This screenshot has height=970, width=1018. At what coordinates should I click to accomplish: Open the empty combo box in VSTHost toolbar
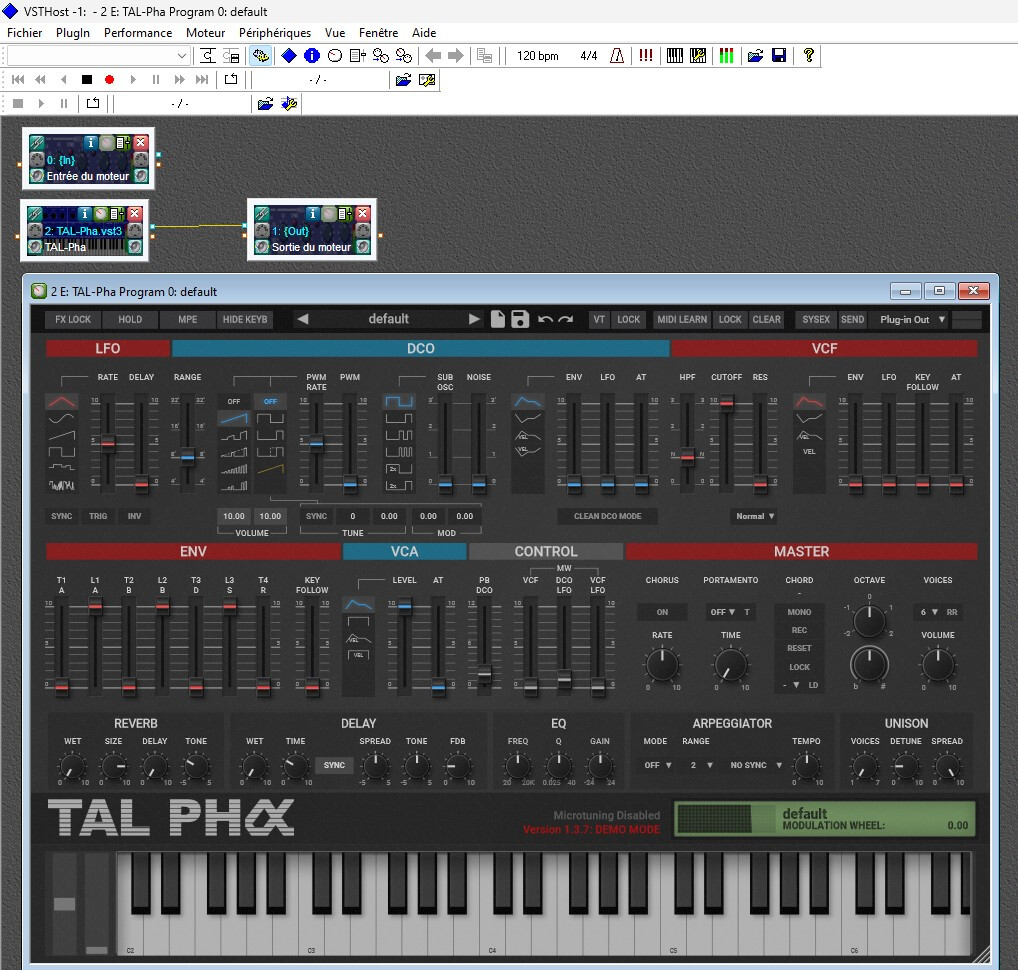coord(99,56)
